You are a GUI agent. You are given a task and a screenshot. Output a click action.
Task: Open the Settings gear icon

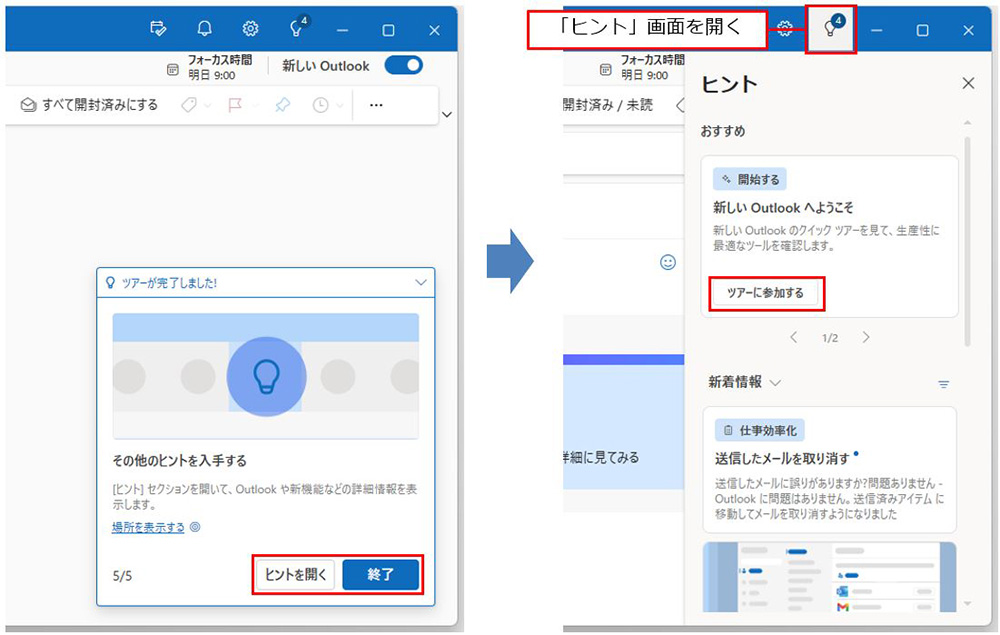pyautogui.click(x=248, y=29)
